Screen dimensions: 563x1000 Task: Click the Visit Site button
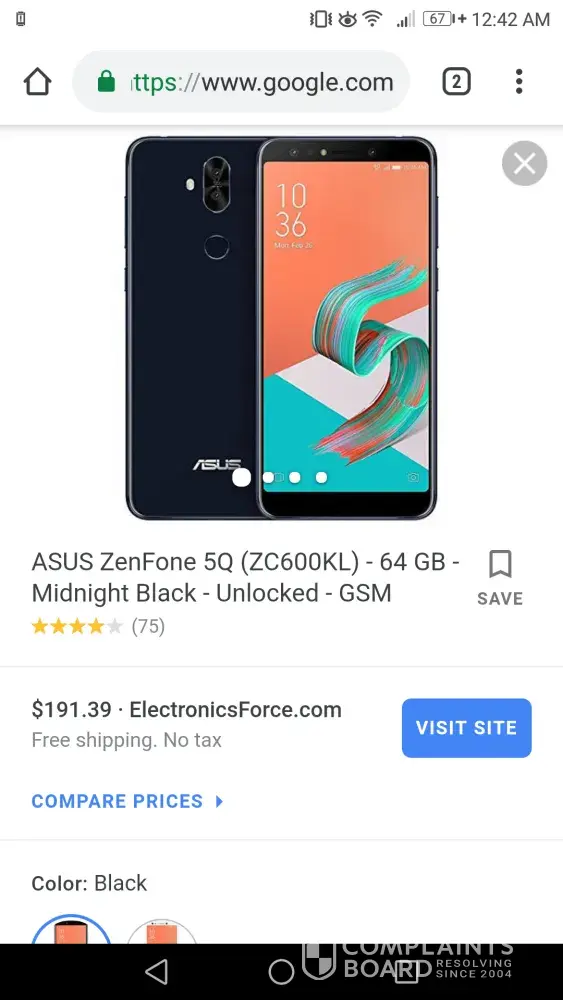467,728
